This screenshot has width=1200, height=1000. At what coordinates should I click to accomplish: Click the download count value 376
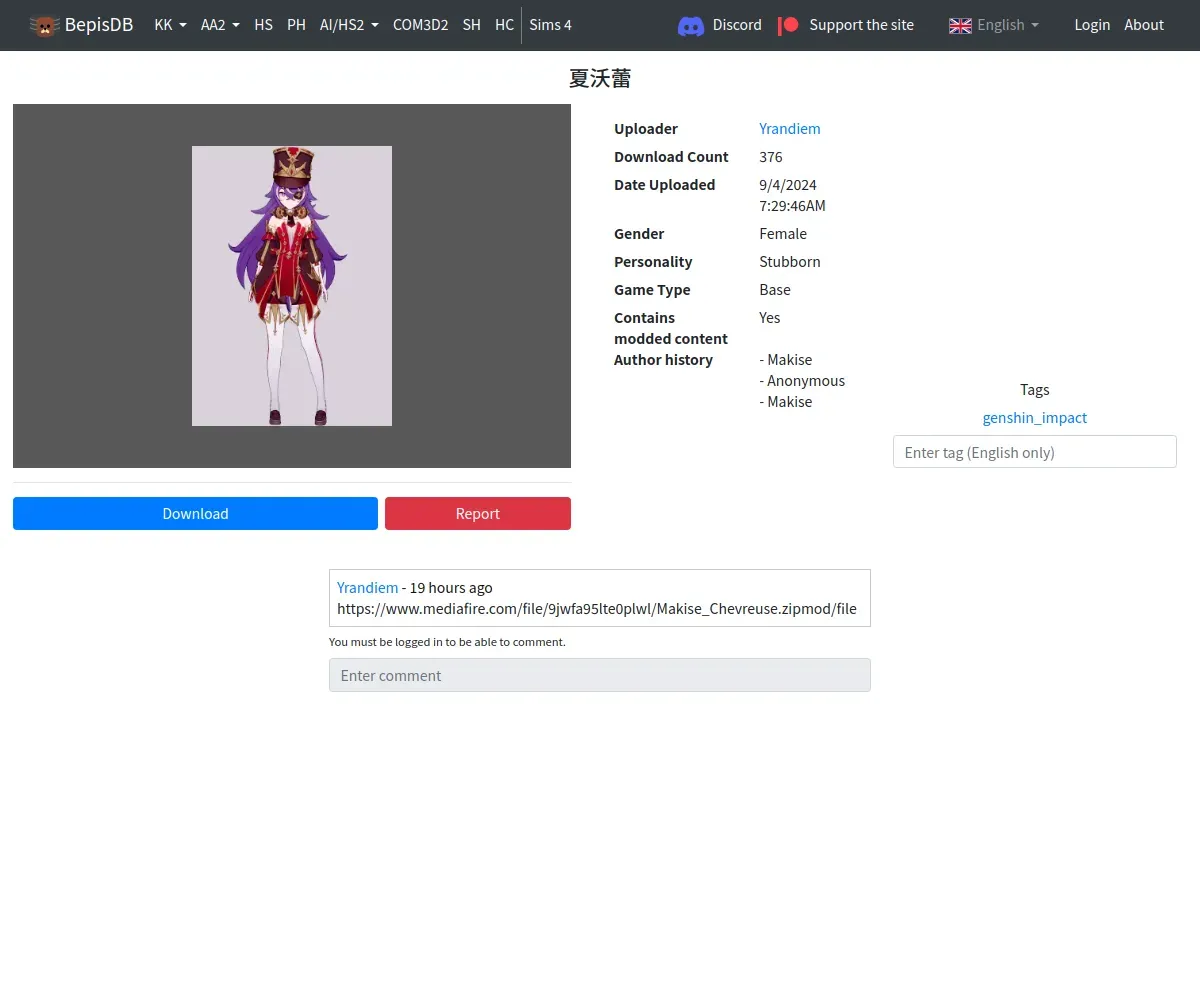click(x=771, y=156)
